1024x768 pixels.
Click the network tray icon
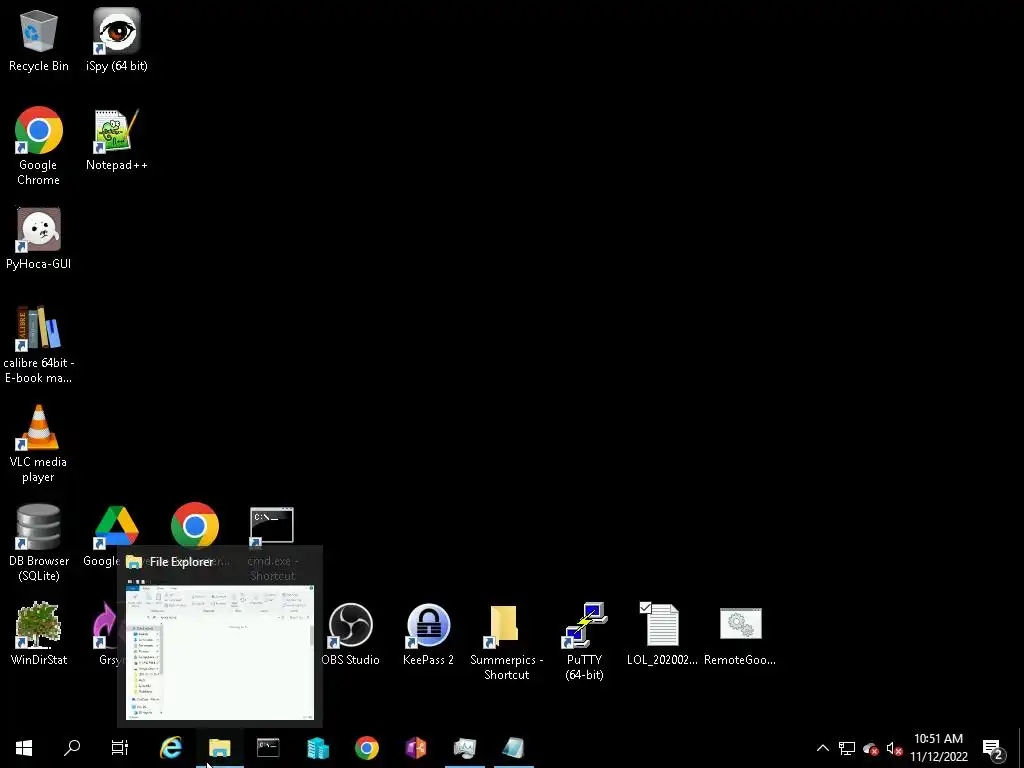pyautogui.click(x=847, y=748)
